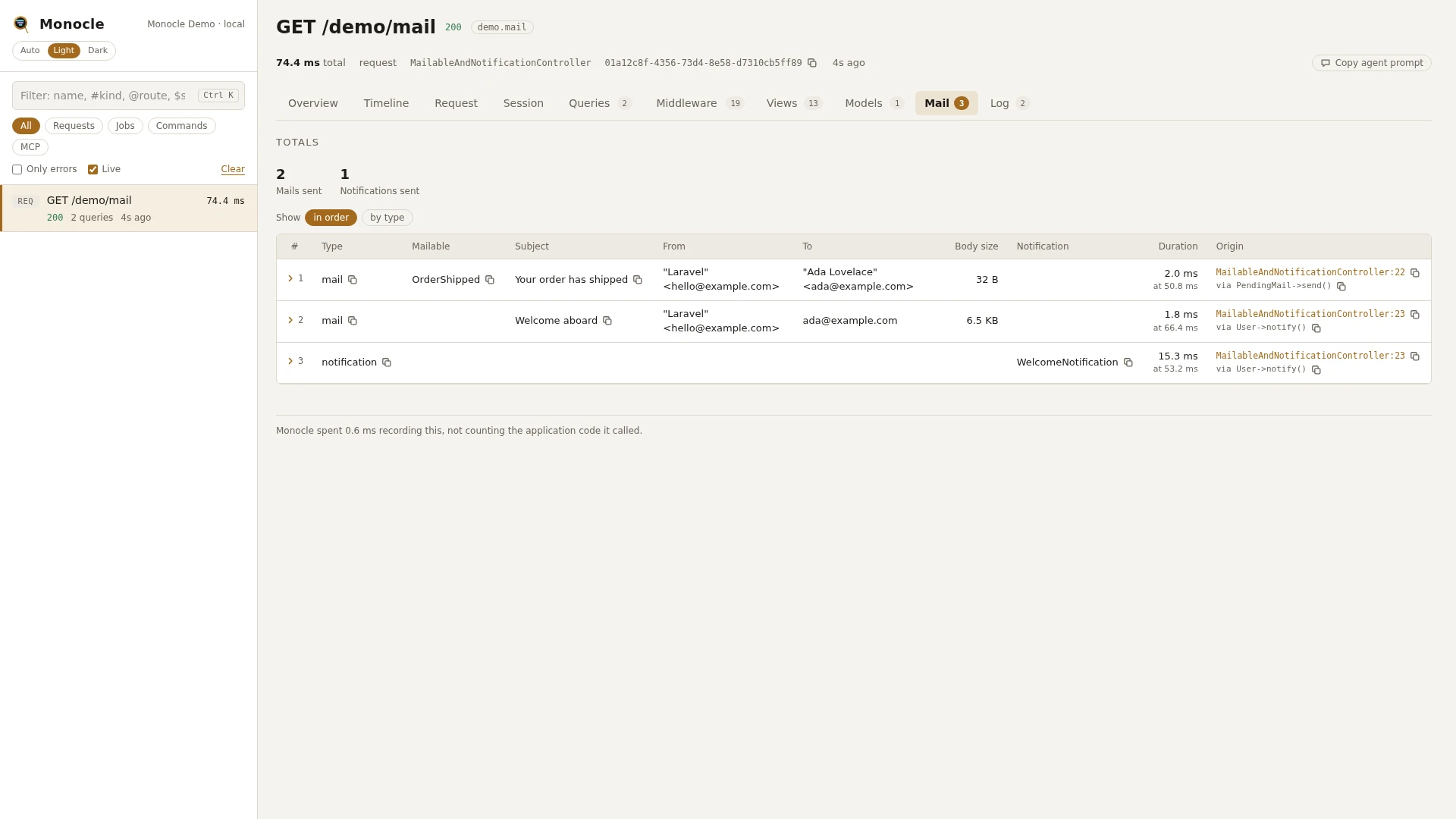Show mail entries in order
The image size is (1456, 819).
click(x=331, y=218)
